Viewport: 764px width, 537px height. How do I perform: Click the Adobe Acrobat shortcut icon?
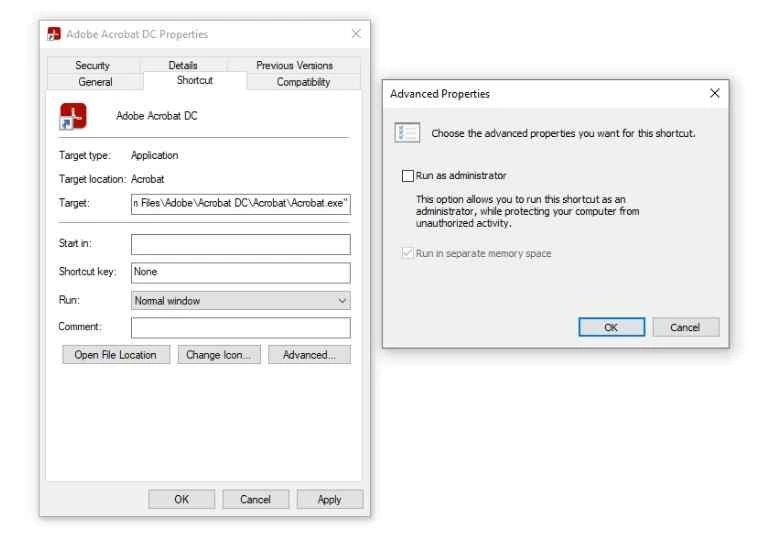pyautogui.click(x=69, y=116)
